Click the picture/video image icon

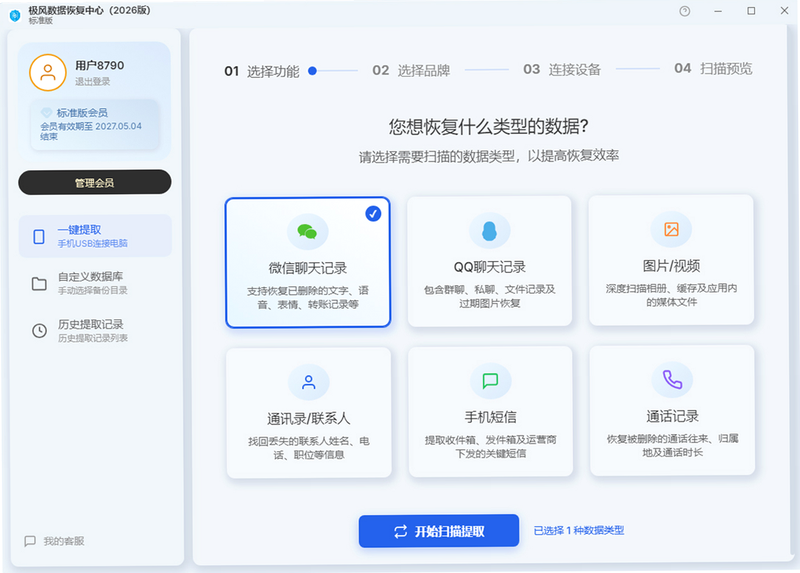click(x=671, y=229)
